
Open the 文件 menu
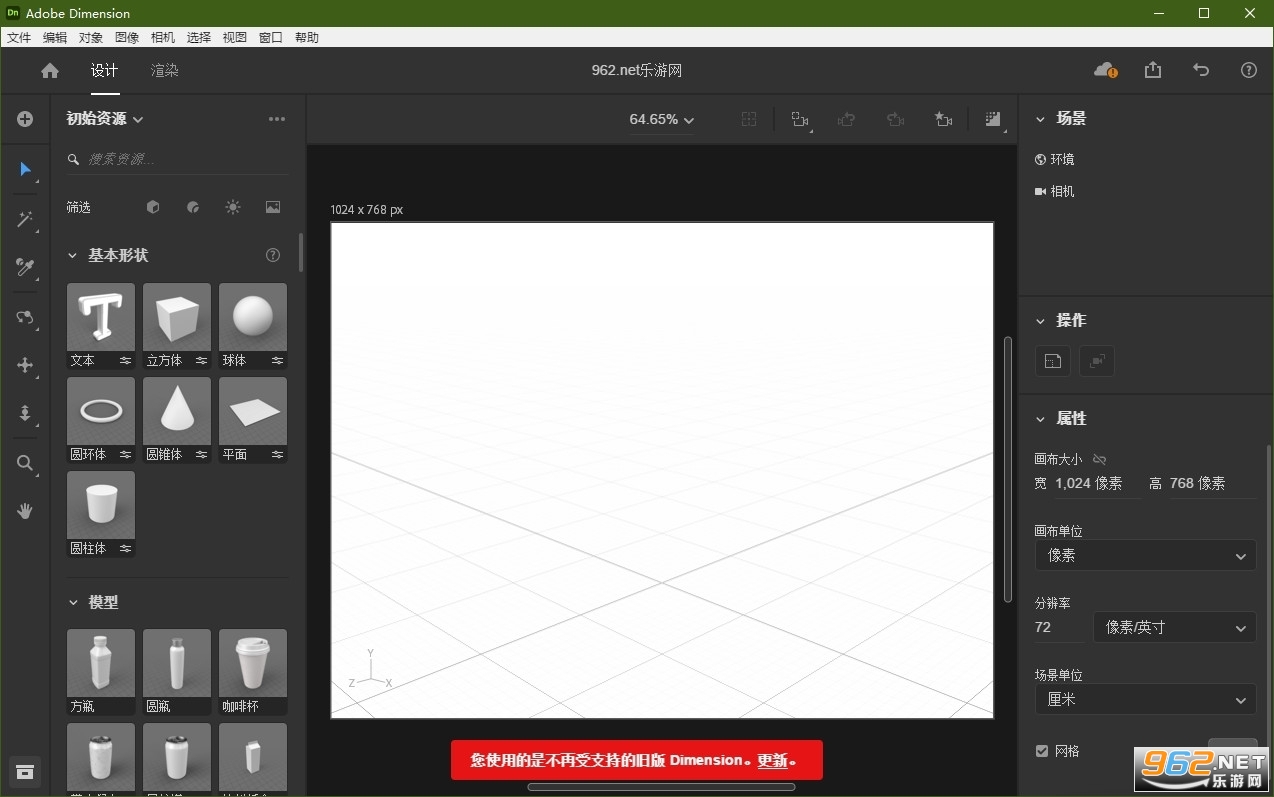point(19,37)
